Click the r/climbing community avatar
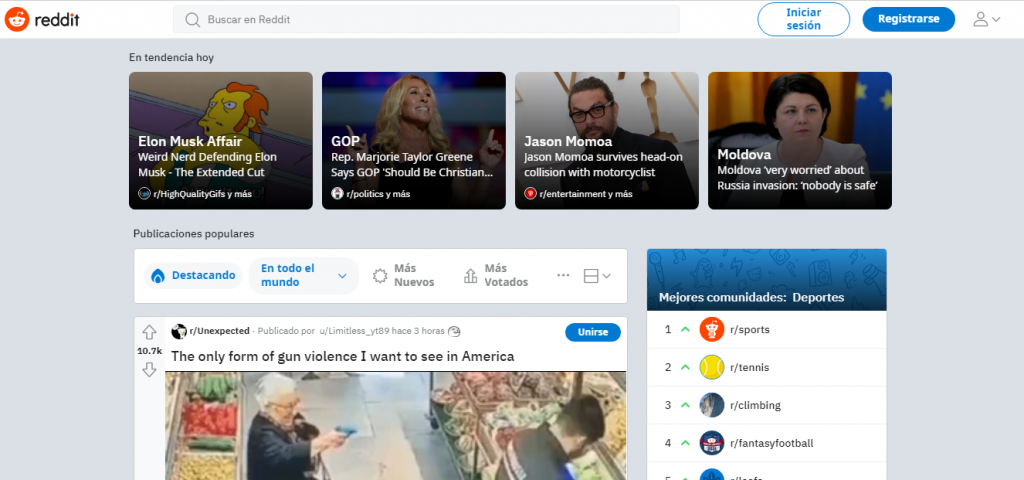The width and height of the screenshot is (1024, 480). pyautogui.click(x=711, y=405)
